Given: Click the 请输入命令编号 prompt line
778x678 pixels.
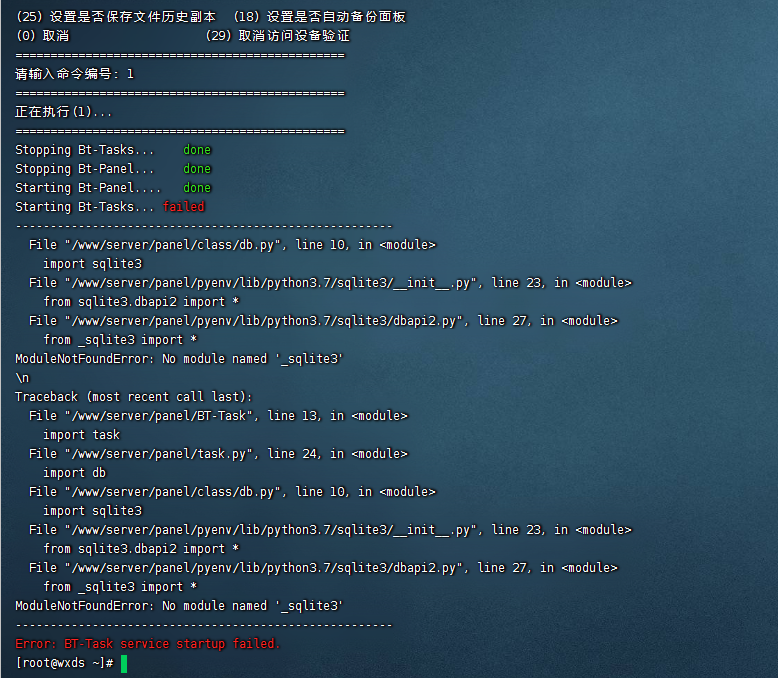Looking at the screenshot, I should point(74,74).
